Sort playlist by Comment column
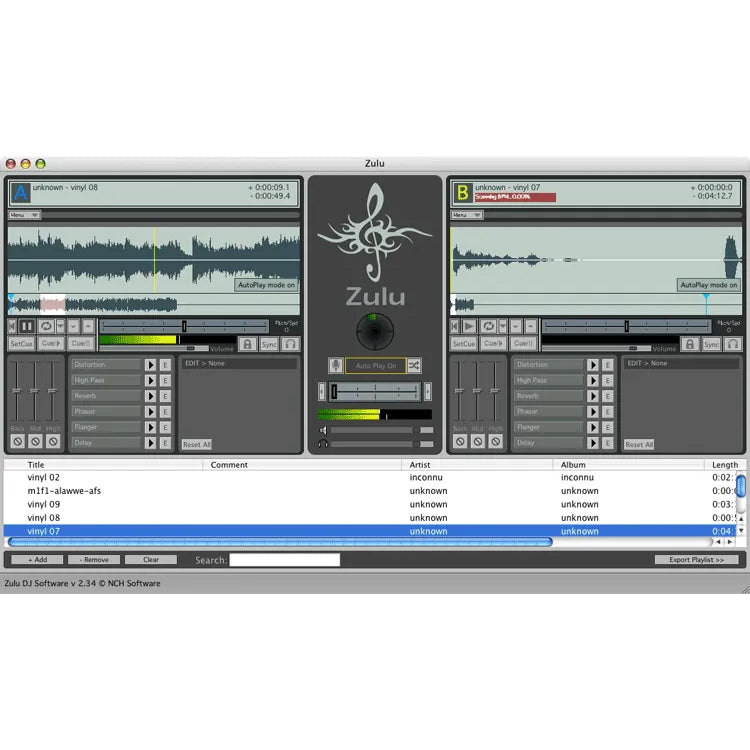The height and width of the screenshot is (750, 750). click(302, 464)
